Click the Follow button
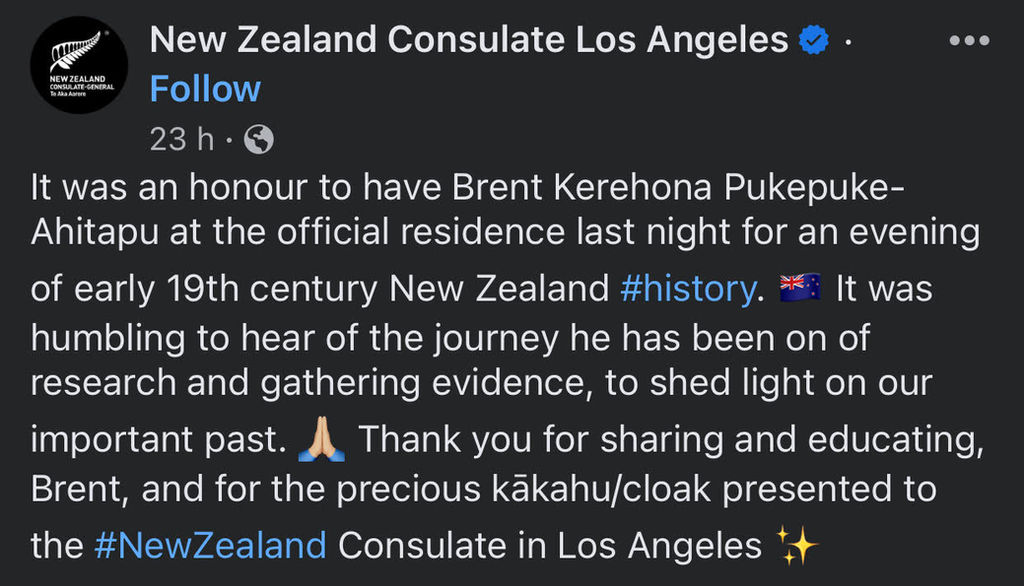This screenshot has width=1024, height=586. coord(204,89)
